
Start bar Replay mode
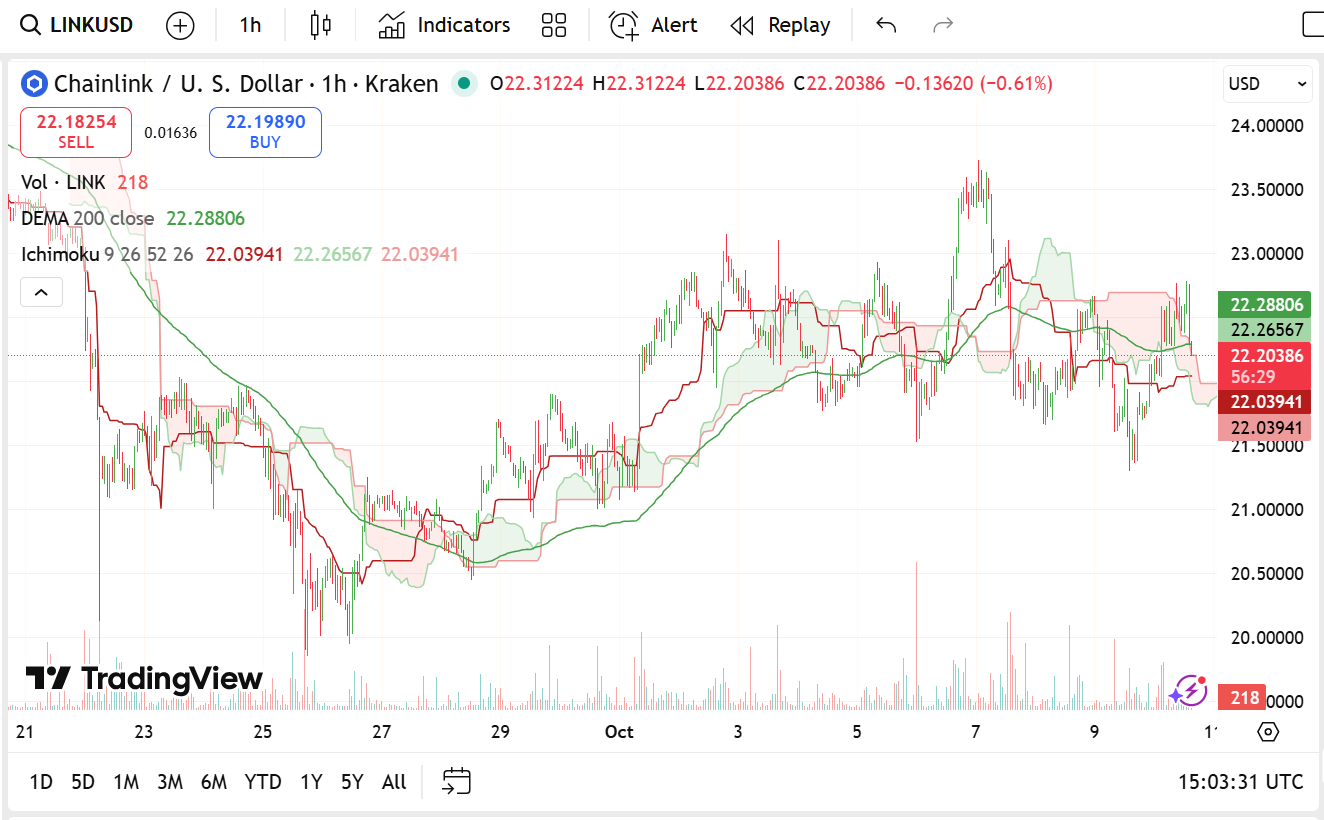780,25
